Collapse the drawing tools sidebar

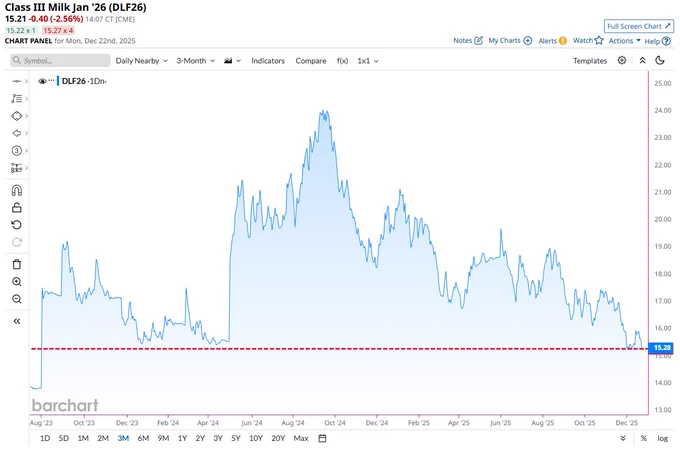tap(16, 321)
